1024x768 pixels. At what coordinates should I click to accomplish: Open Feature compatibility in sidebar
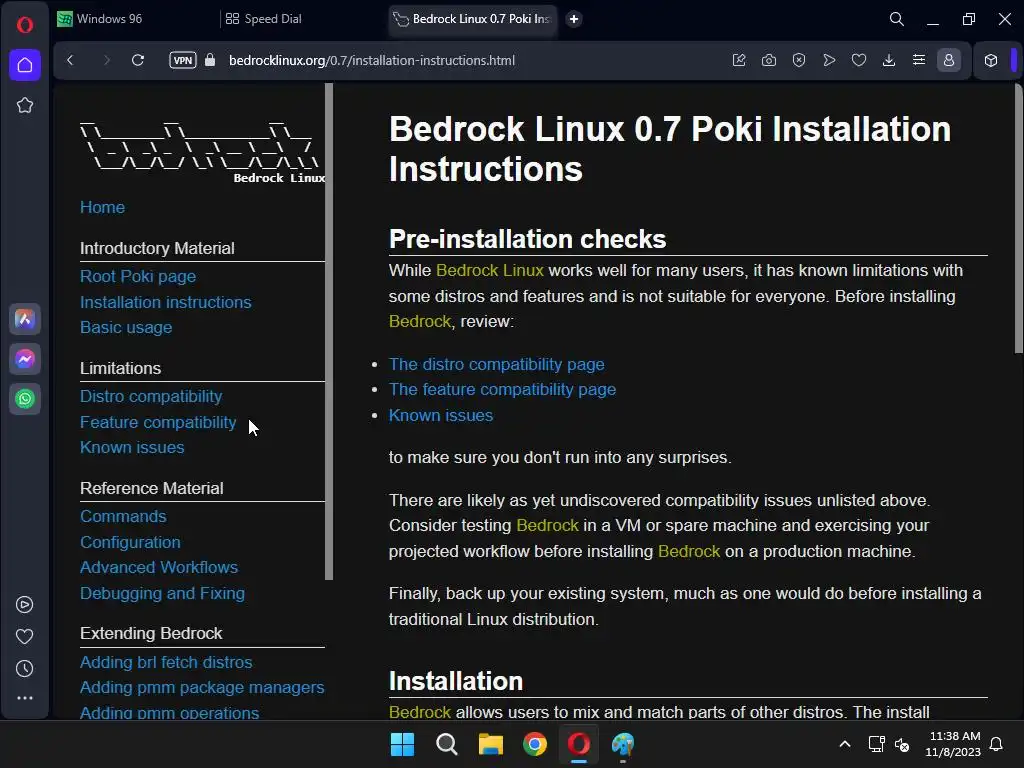[x=158, y=423]
